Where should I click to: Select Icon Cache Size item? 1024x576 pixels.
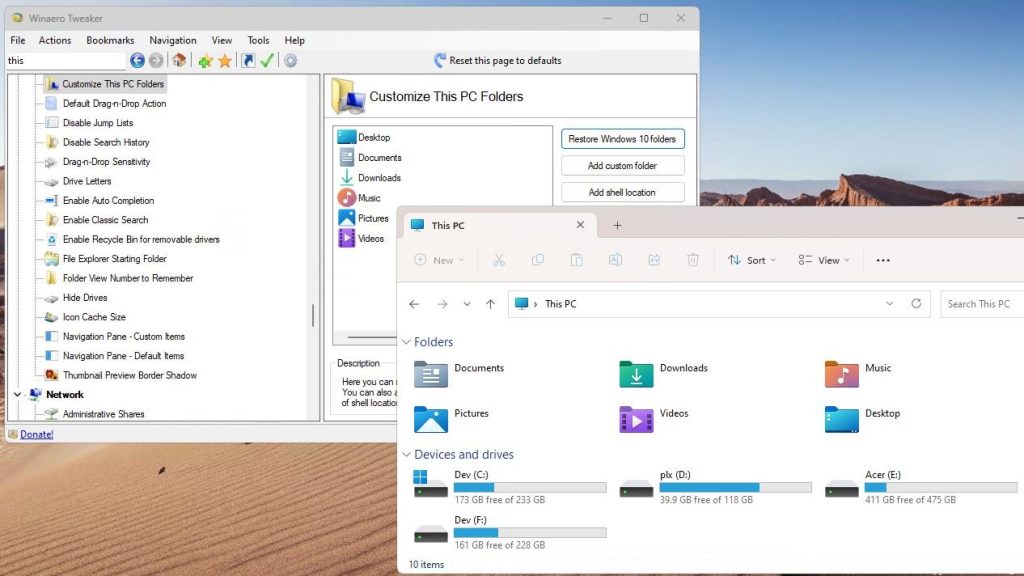[85, 317]
